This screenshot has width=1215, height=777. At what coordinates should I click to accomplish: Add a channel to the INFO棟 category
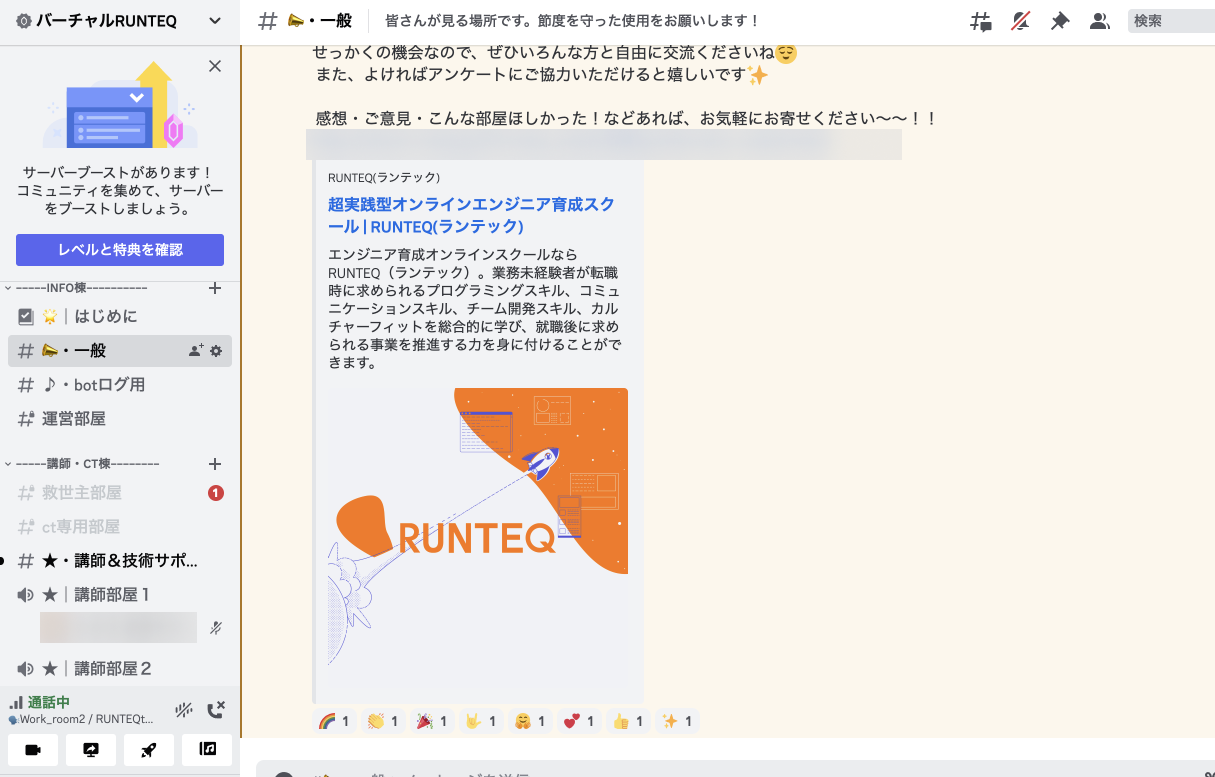coord(214,289)
